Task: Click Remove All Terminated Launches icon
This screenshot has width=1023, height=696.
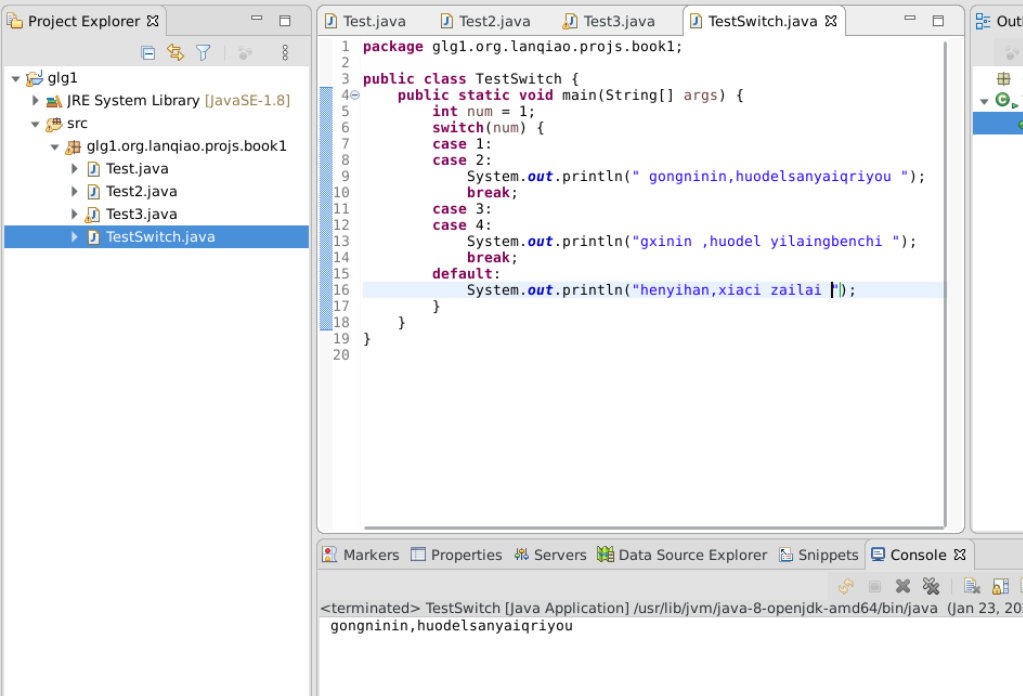Action: click(931, 586)
